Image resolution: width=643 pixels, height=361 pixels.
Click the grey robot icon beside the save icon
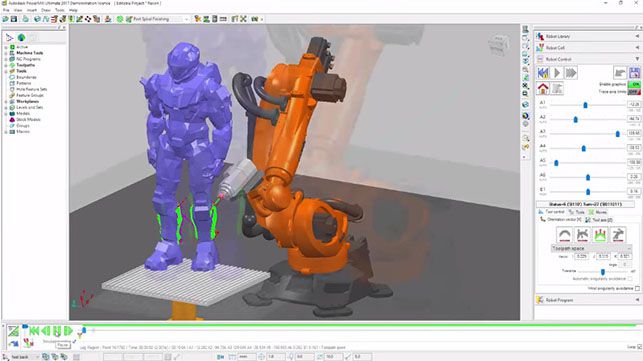click(620, 73)
